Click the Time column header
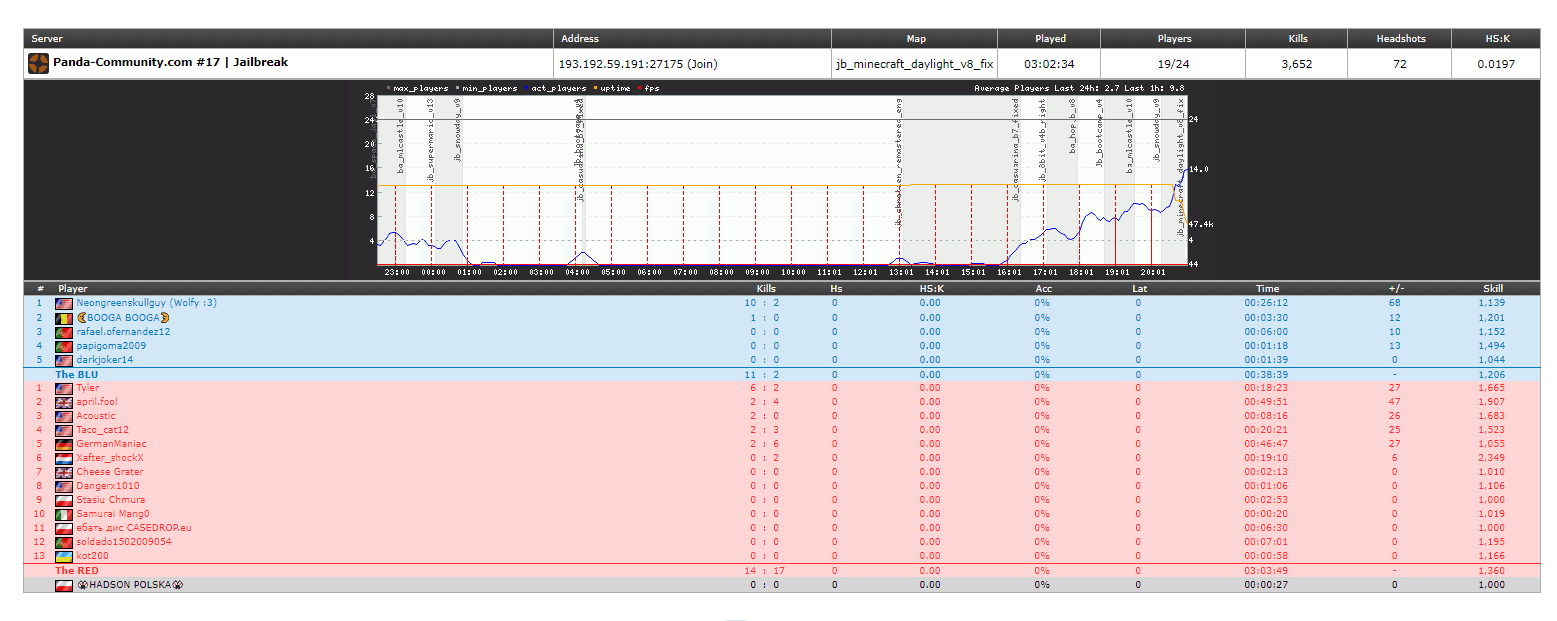 1267,288
